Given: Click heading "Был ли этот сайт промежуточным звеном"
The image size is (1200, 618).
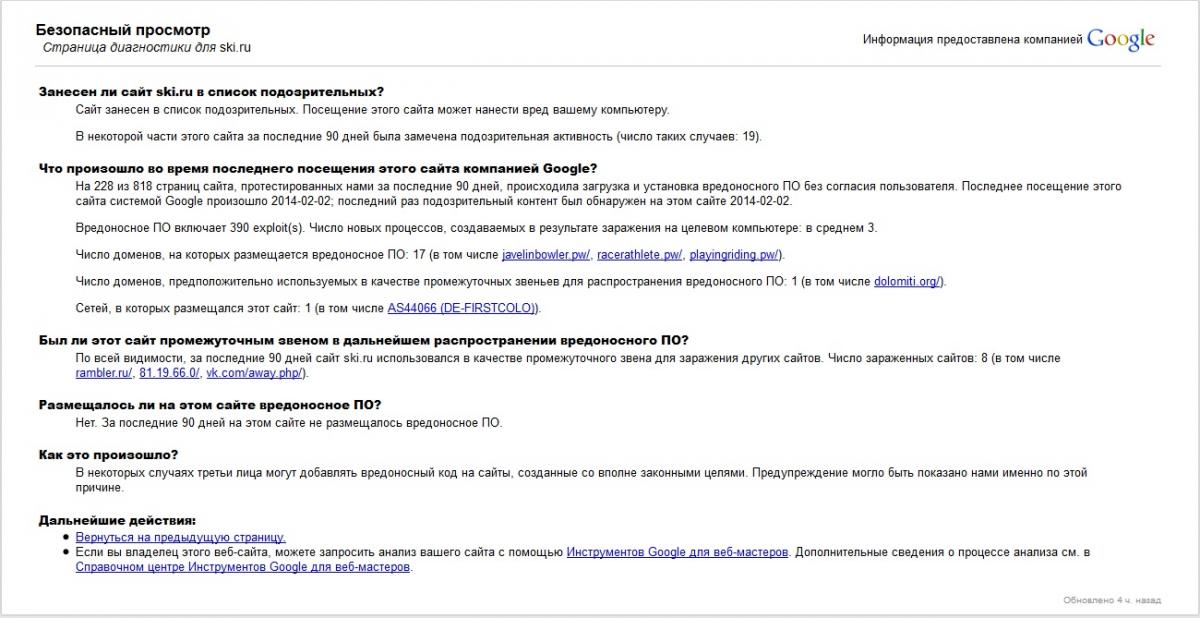Looking at the screenshot, I should pos(364,340).
